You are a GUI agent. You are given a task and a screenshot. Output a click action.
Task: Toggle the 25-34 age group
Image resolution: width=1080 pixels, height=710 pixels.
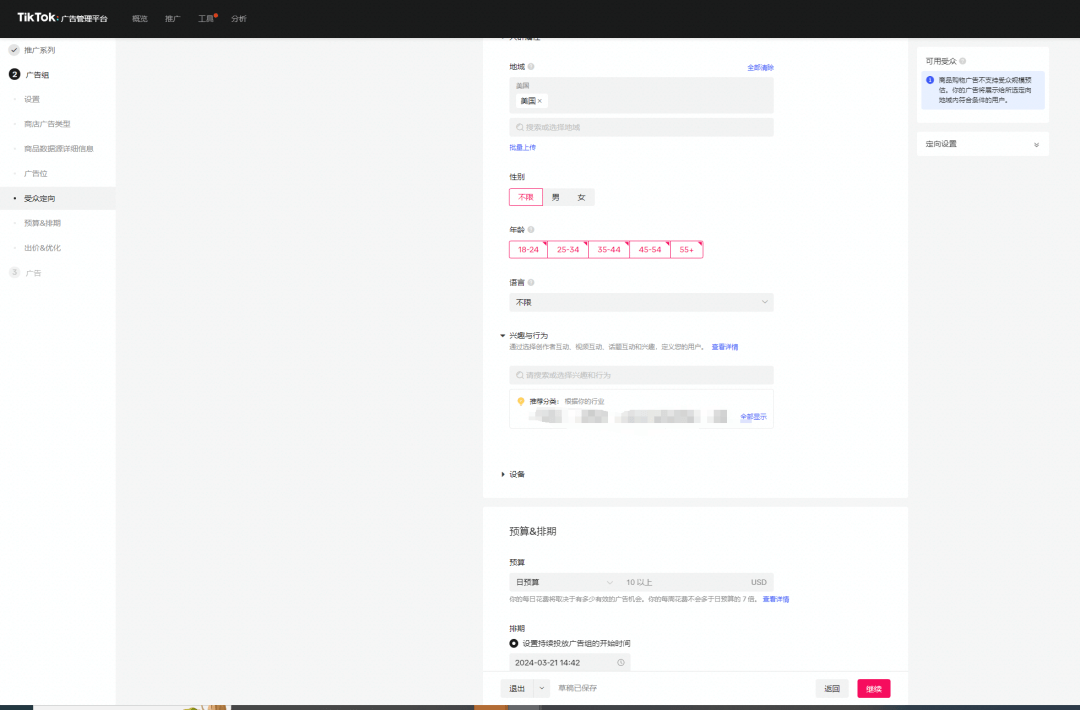point(568,249)
